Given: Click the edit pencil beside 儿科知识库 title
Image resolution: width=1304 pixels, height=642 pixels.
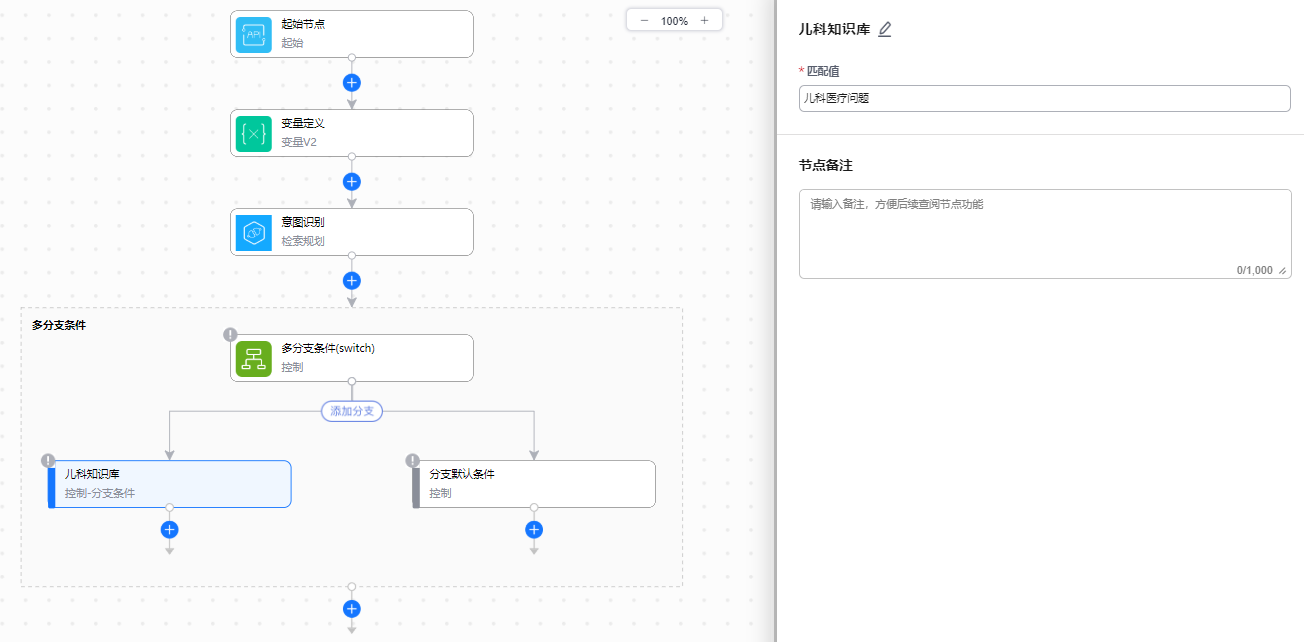Looking at the screenshot, I should pos(884,30).
